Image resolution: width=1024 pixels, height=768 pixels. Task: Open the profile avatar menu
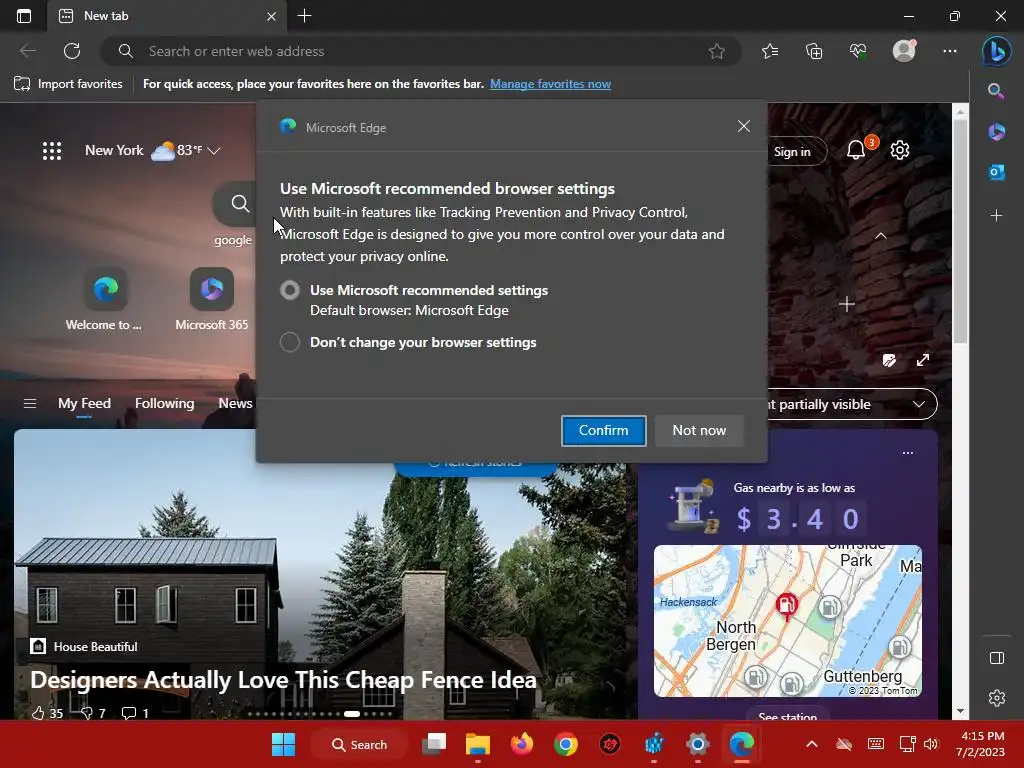tap(904, 50)
